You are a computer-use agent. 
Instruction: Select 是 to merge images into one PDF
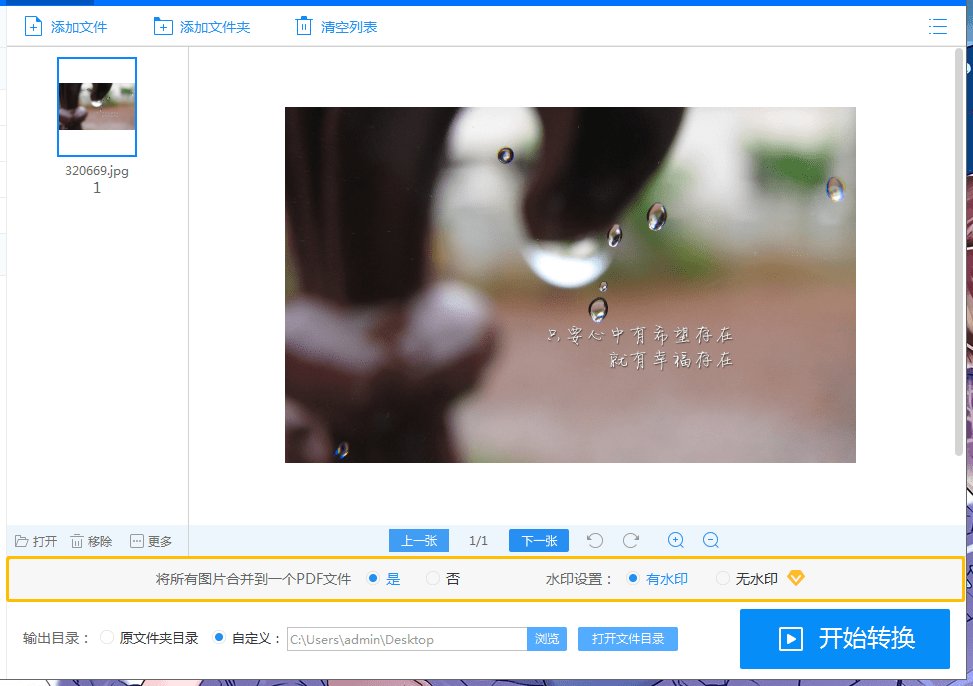pos(373,579)
